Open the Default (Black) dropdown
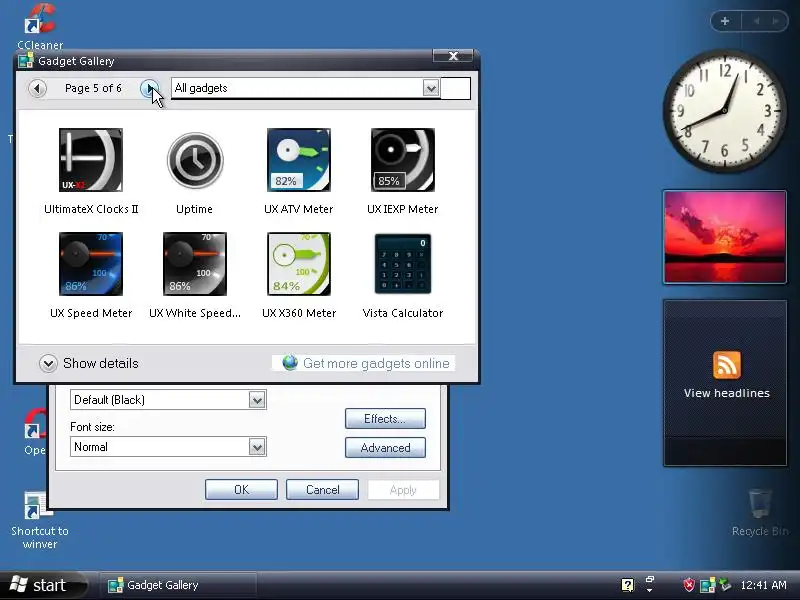Screen dimensions: 800x600 (257, 399)
